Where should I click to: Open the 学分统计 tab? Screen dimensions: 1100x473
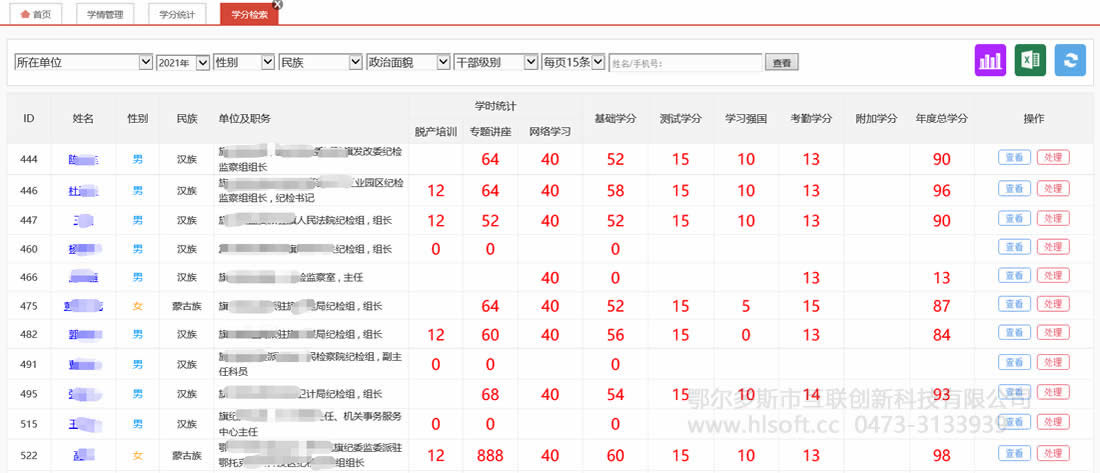click(177, 14)
